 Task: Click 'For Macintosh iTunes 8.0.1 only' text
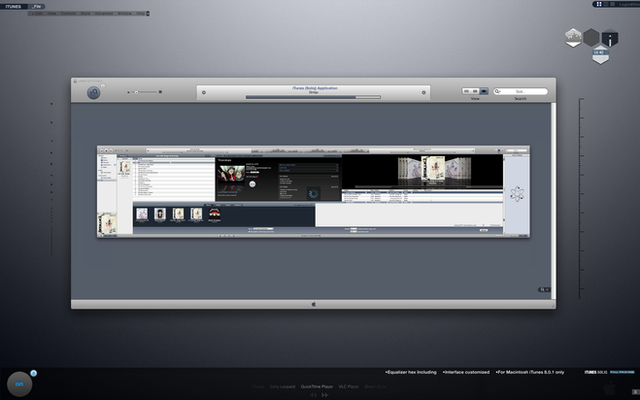(x=530, y=372)
